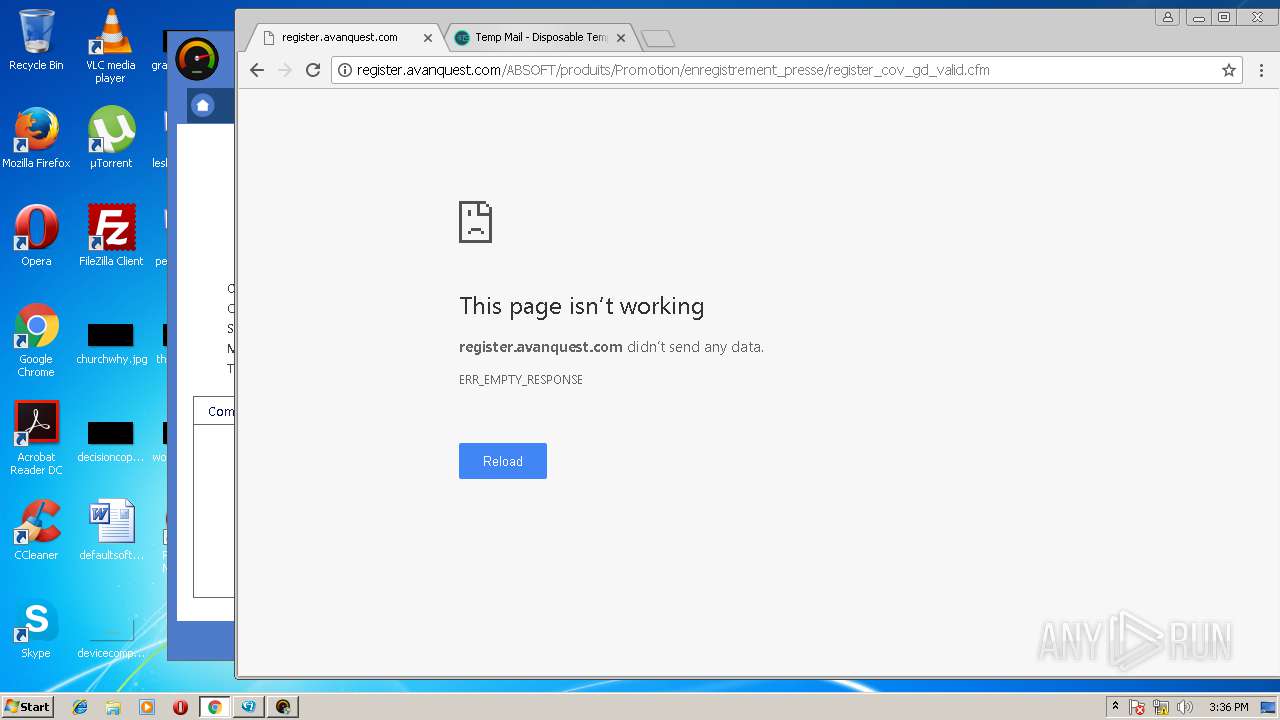This screenshot has width=1280, height=720.
Task: Click the Chrome profile icon in the title bar
Action: 1167,17
